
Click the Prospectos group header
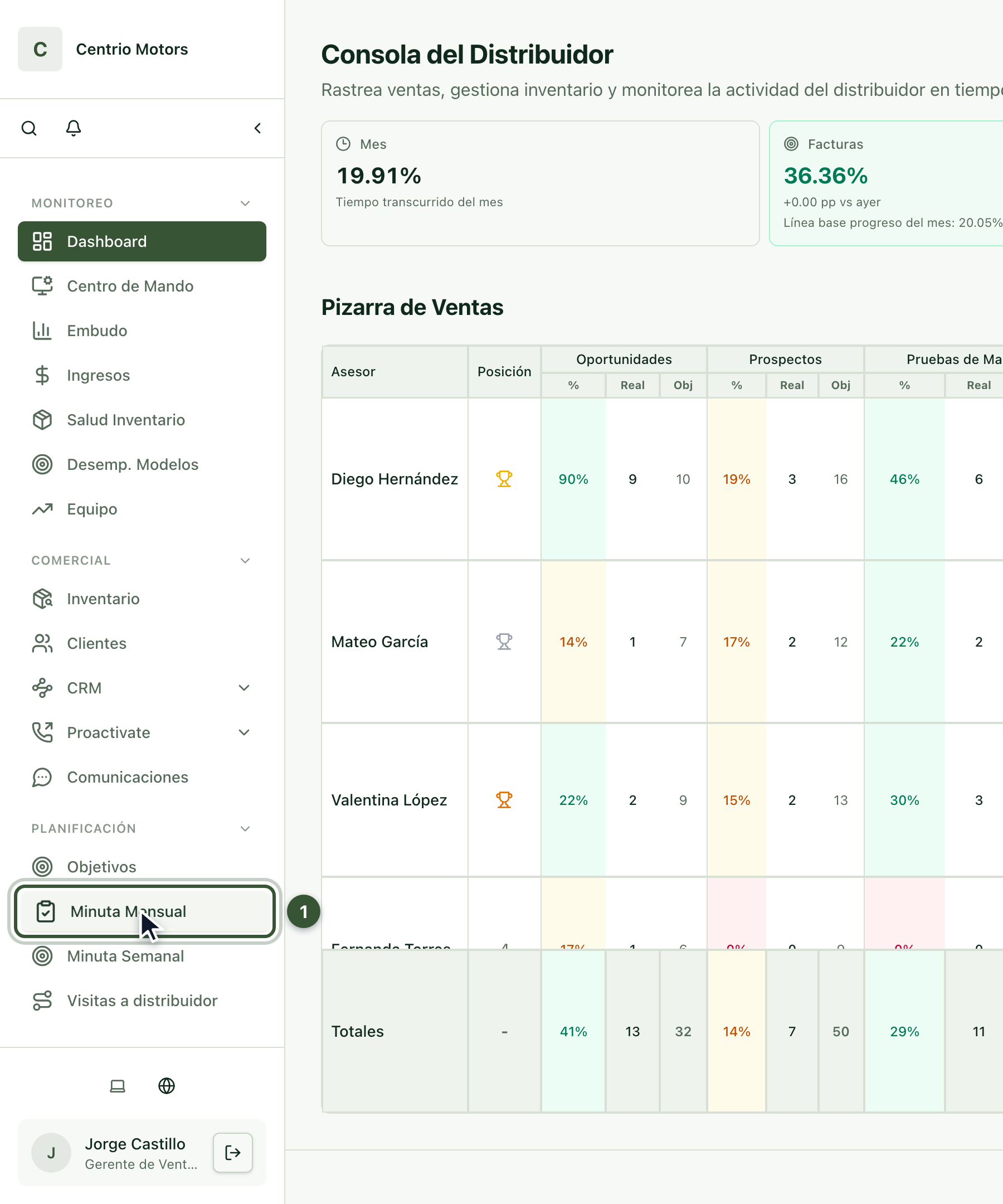pos(785,360)
